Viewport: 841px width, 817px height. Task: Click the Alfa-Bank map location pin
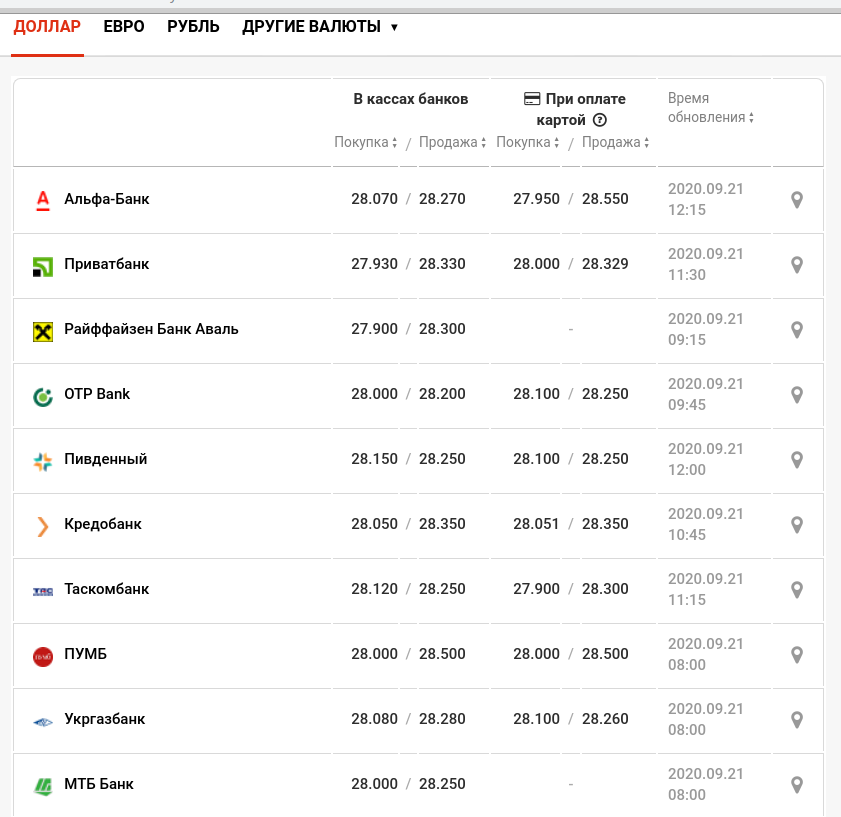[797, 200]
